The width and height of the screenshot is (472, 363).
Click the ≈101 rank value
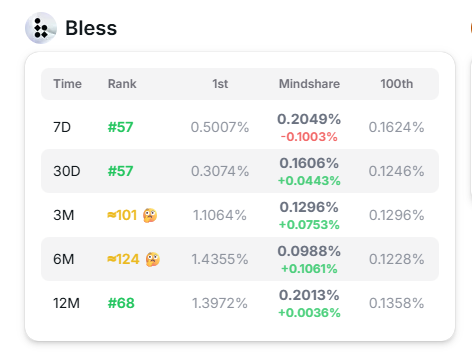[x=122, y=215]
